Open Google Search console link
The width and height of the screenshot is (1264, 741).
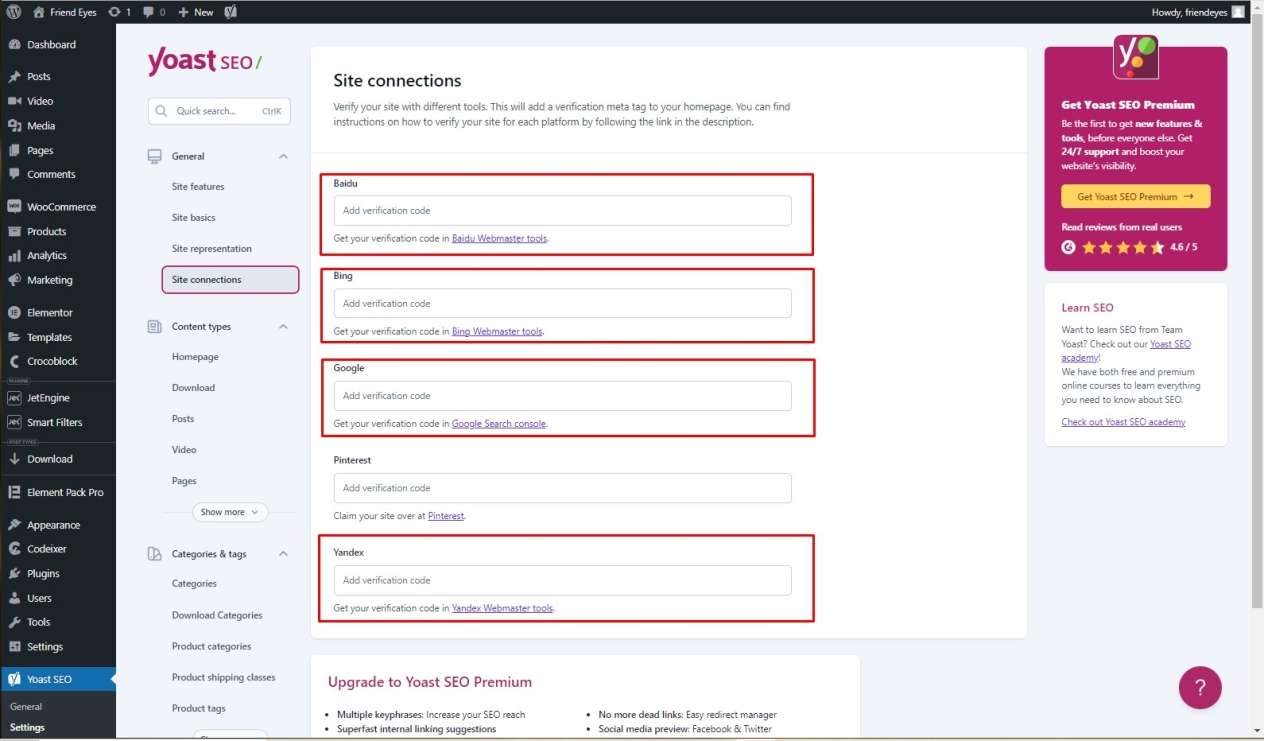point(499,424)
